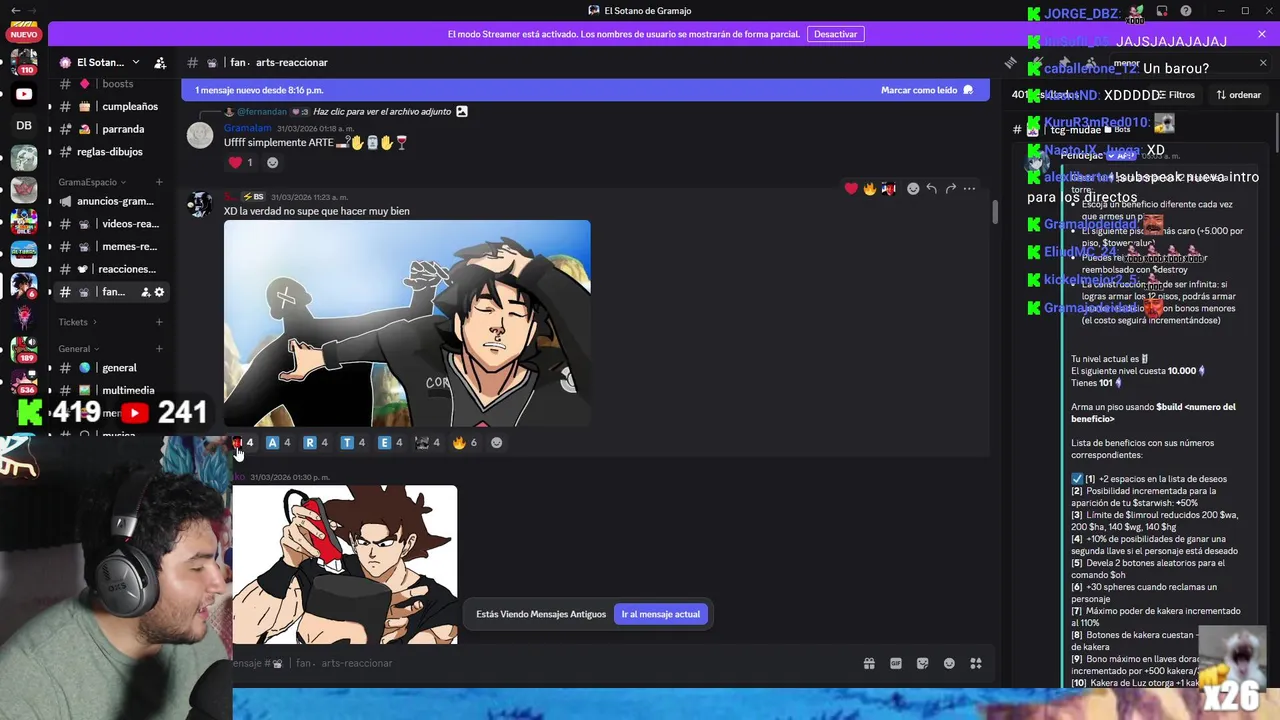1280x720 pixels.
Task: Open pinned messages in channel header
Action: click(1064, 62)
